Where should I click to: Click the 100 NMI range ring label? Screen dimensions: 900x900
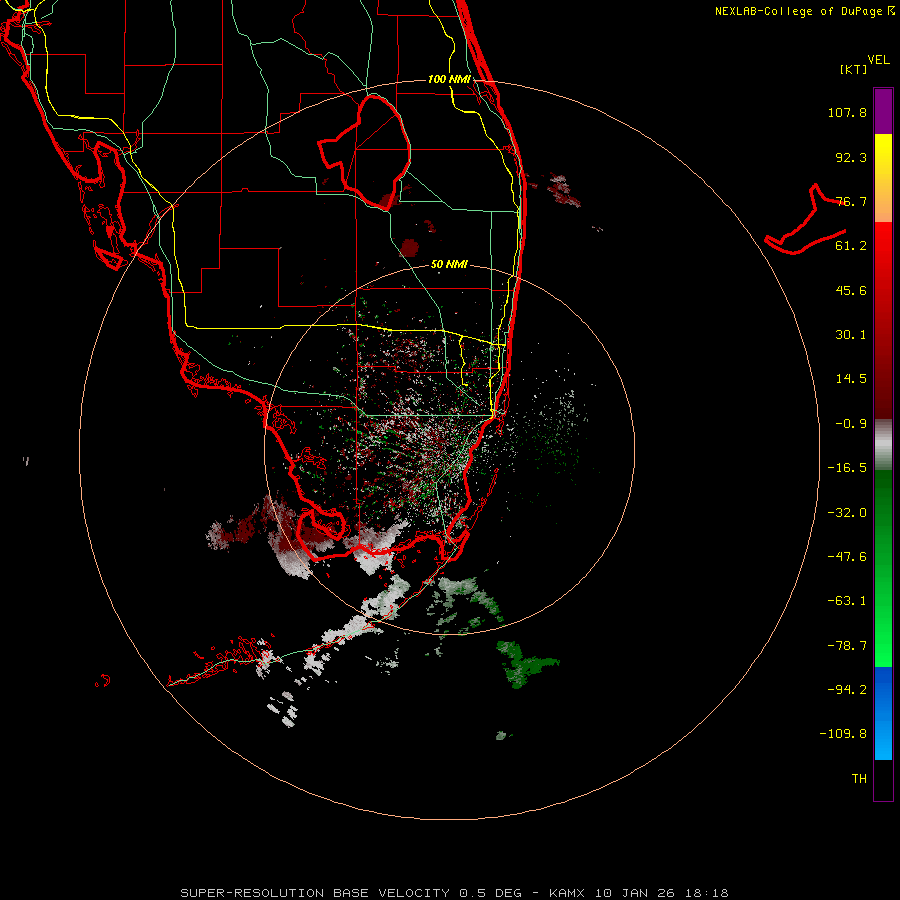[x=449, y=79]
